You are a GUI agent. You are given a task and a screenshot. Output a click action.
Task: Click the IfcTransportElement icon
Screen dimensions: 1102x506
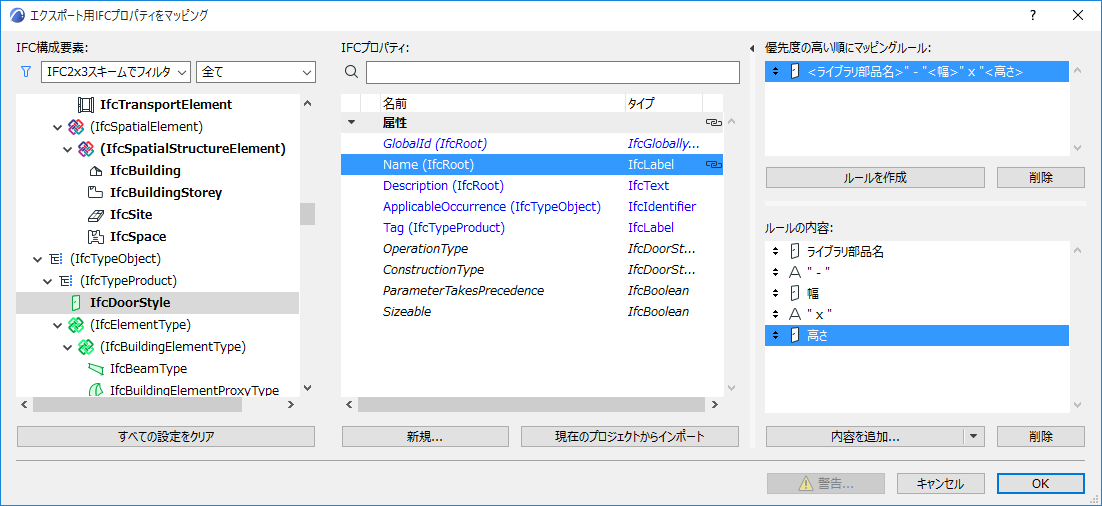[85, 105]
